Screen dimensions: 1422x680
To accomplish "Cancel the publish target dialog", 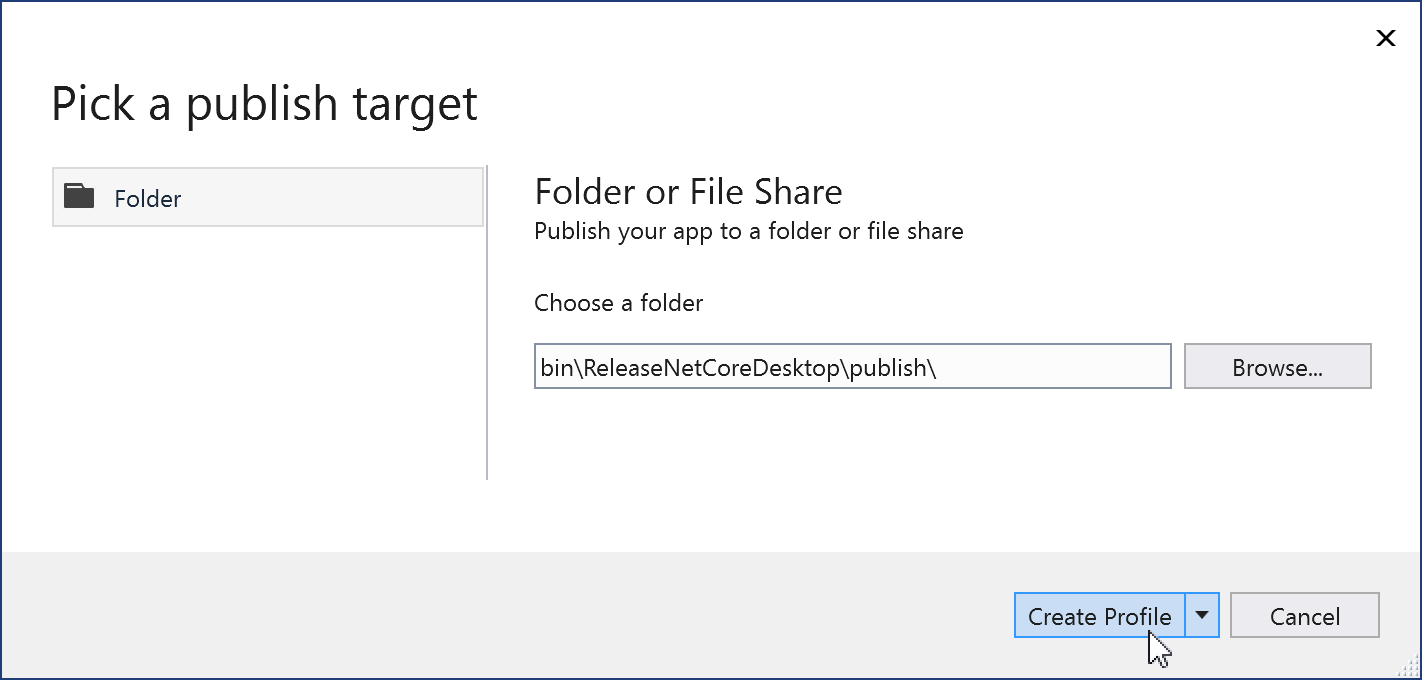I will pyautogui.click(x=1305, y=615).
